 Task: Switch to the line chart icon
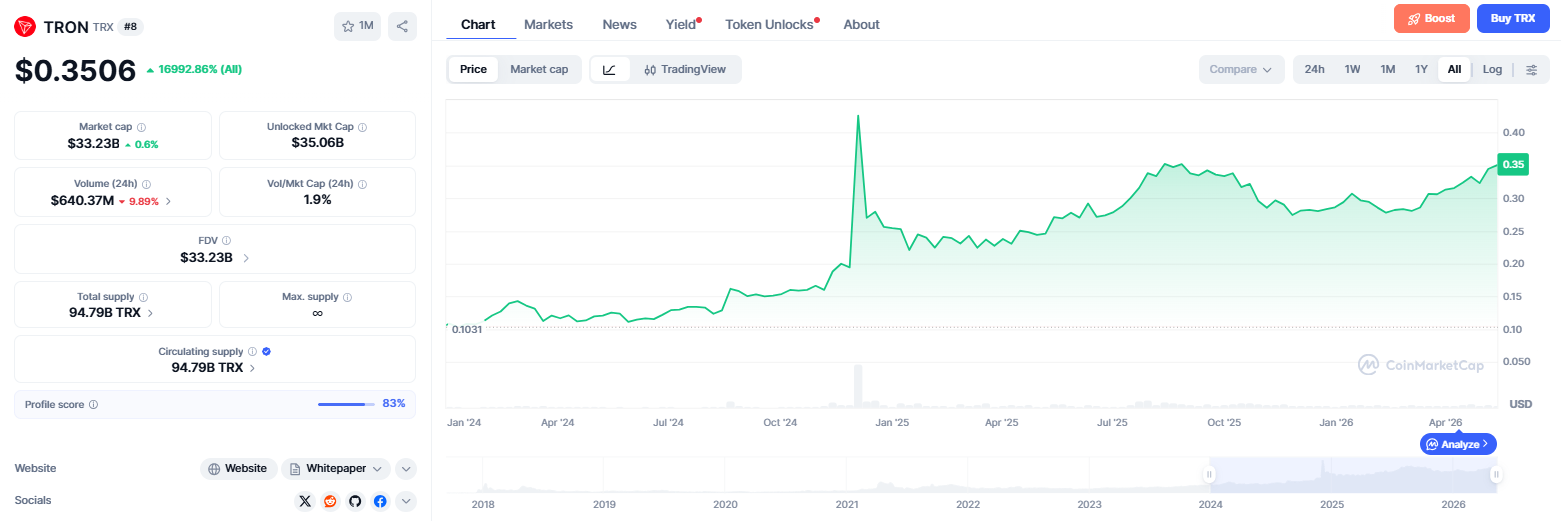pyautogui.click(x=610, y=69)
